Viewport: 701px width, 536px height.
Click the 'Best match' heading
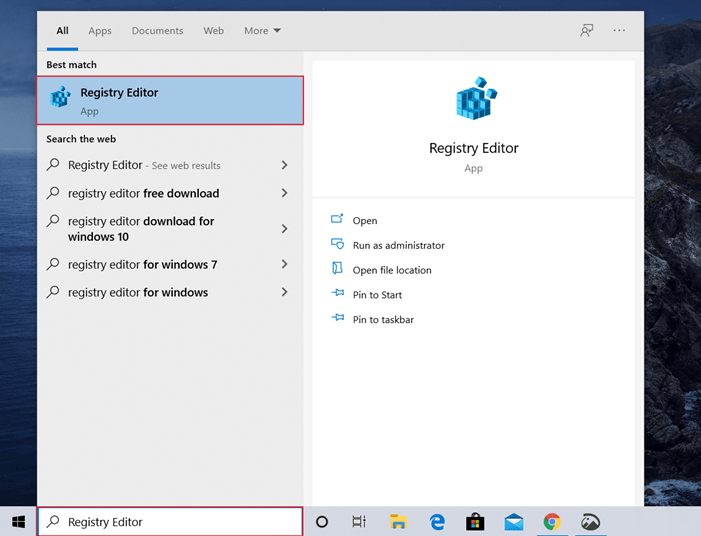click(72, 65)
